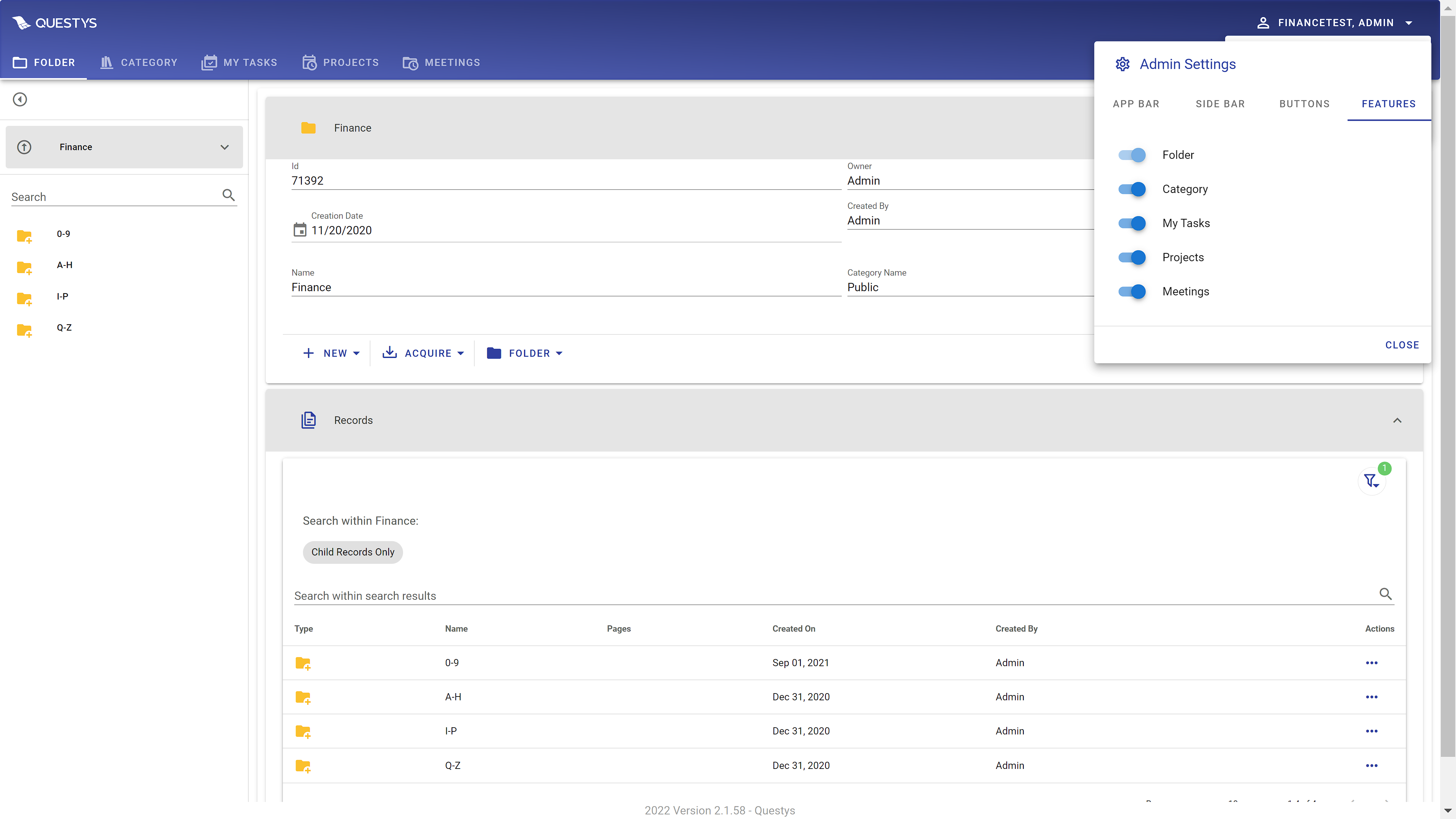Click the A-H row folder icon in Records
This screenshot has height=819, width=1456.
303,698
